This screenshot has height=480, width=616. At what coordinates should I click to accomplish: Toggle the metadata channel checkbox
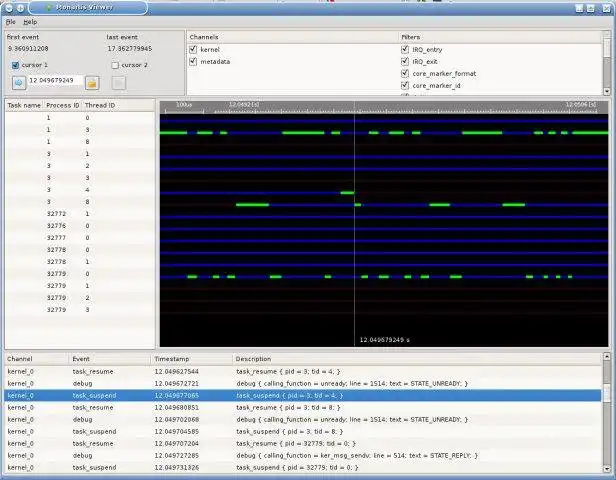pyautogui.click(x=193, y=62)
